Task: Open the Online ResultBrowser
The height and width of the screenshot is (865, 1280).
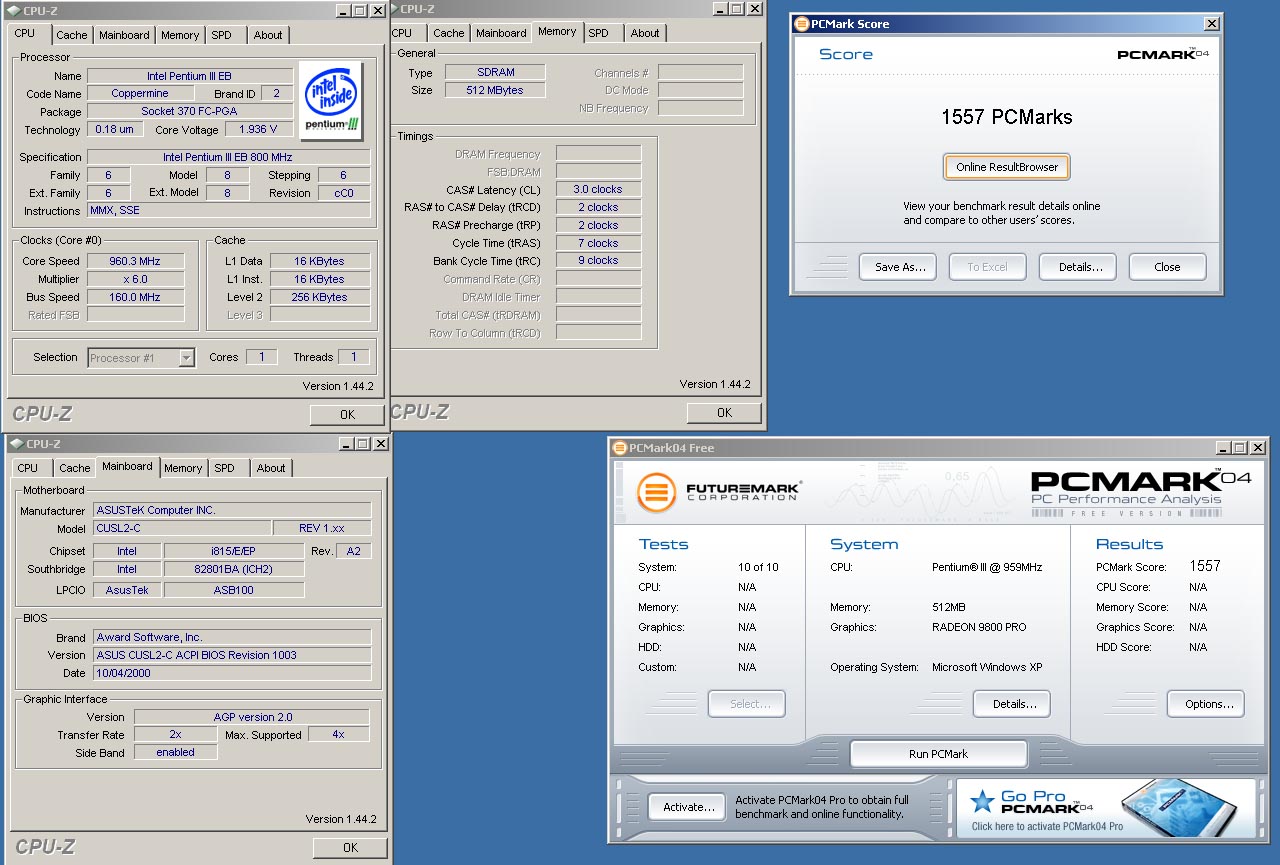Action: 1007,167
